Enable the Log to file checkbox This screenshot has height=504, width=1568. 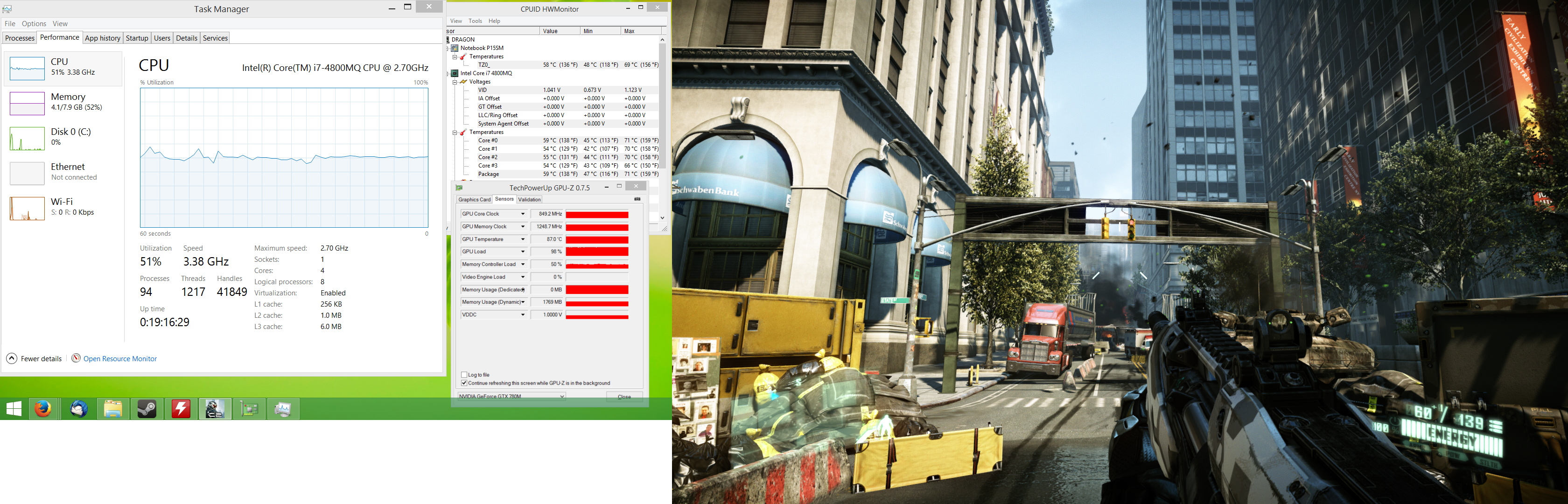click(464, 375)
